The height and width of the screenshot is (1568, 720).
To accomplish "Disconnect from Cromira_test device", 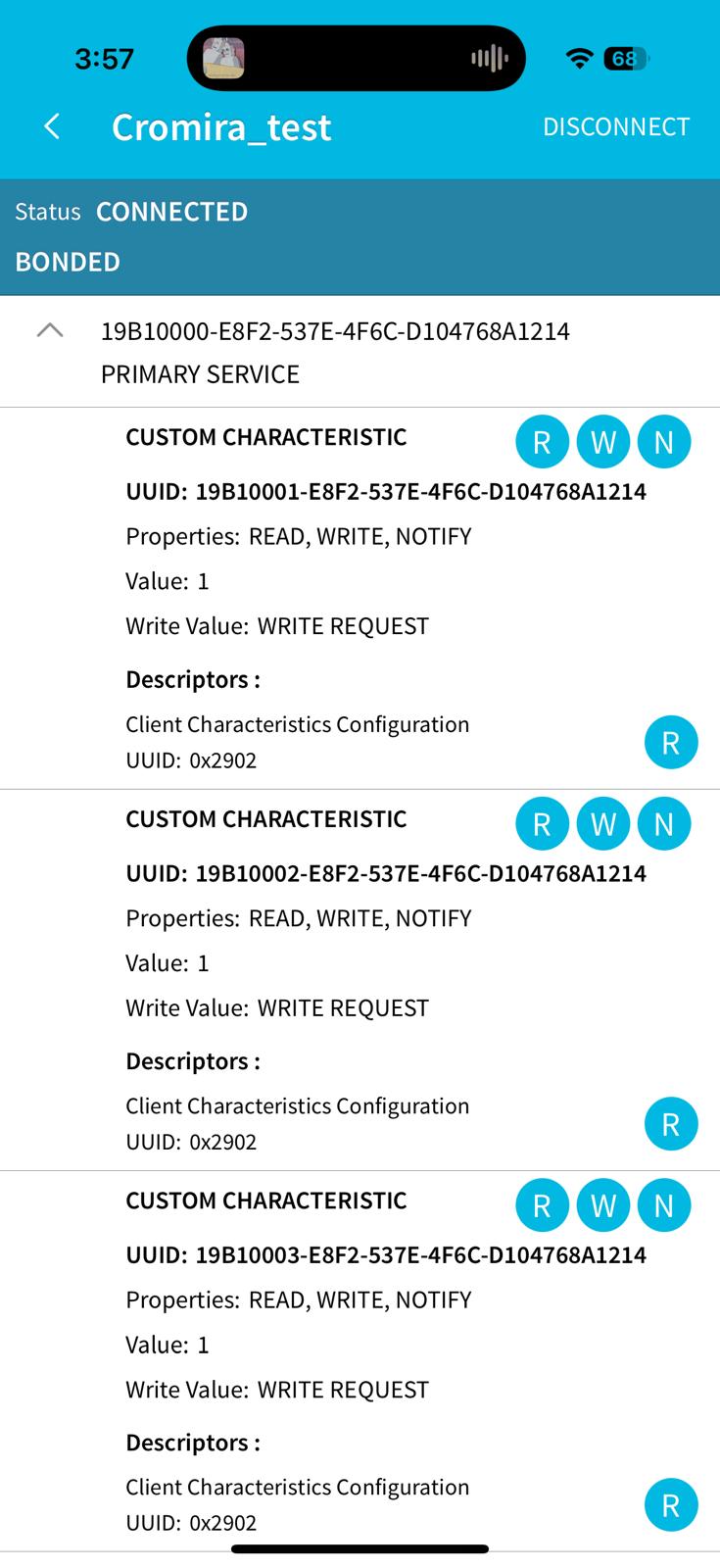I will [616, 126].
